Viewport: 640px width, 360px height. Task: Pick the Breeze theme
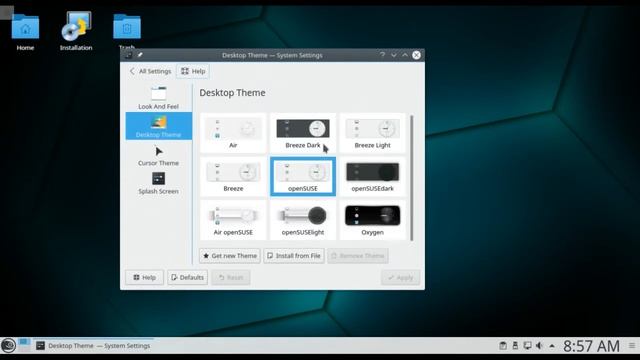pos(233,177)
